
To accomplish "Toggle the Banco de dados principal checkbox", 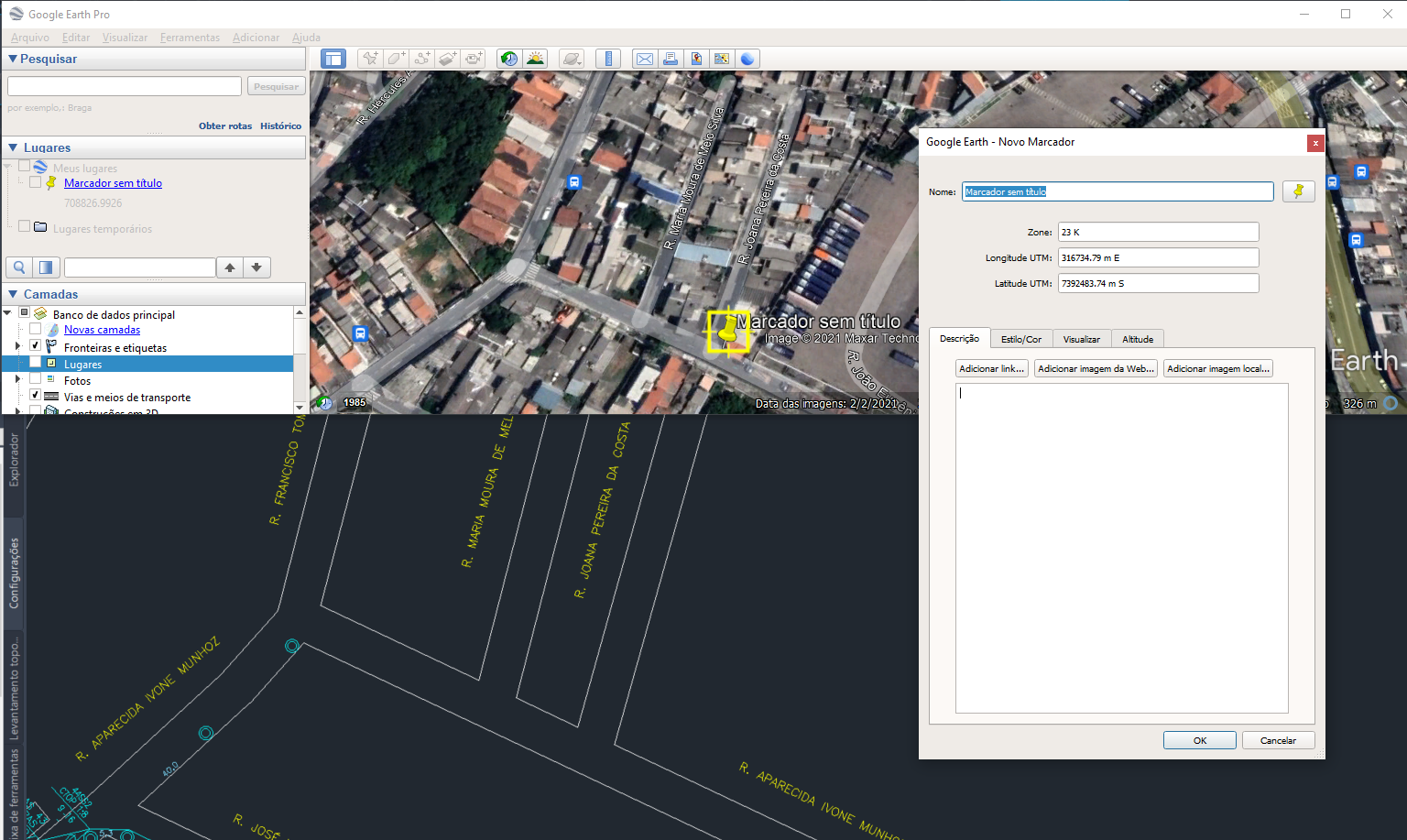I will pyautogui.click(x=25, y=313).
